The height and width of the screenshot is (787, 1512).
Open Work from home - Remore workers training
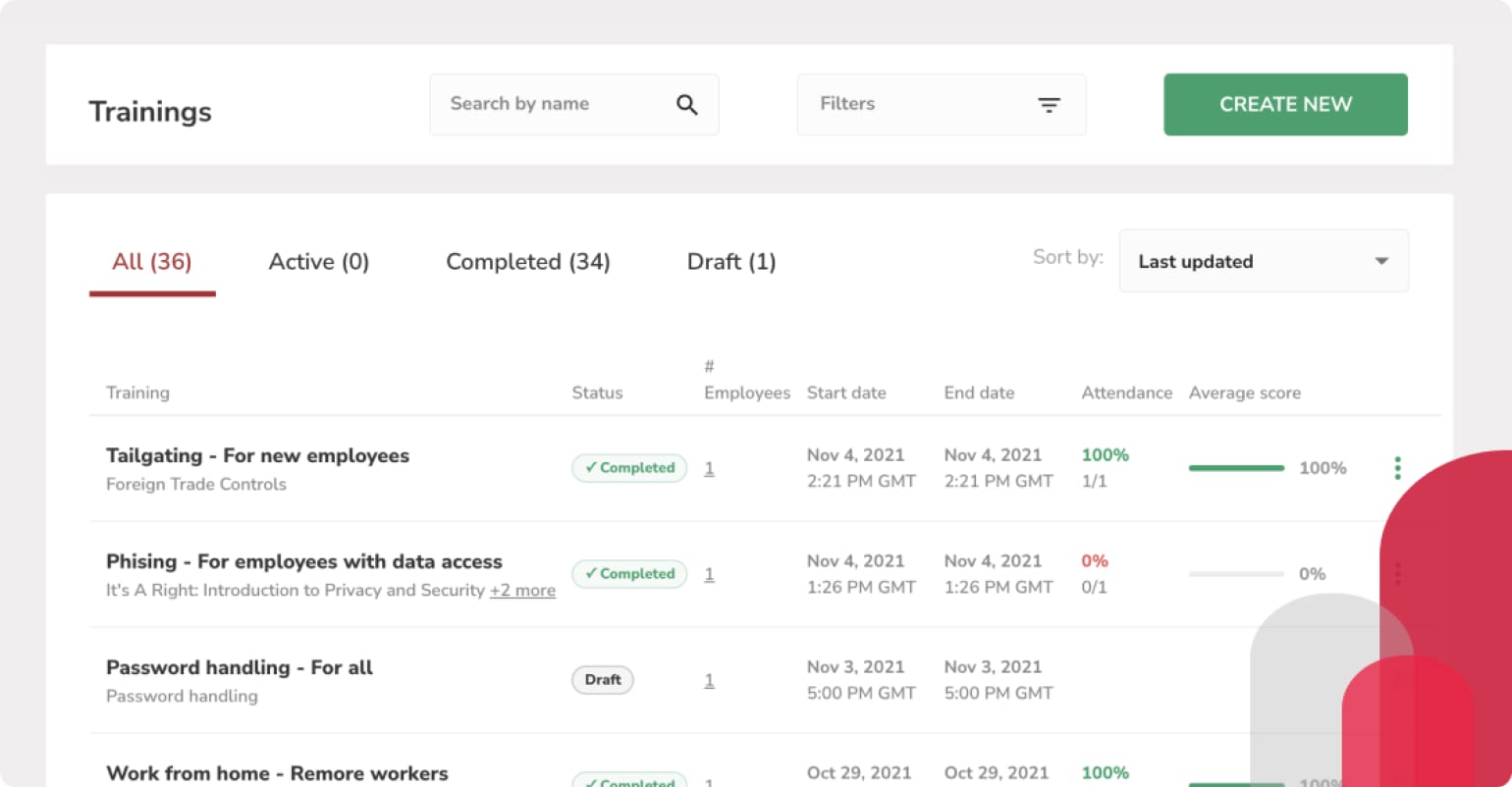click(x=277, y=773)
